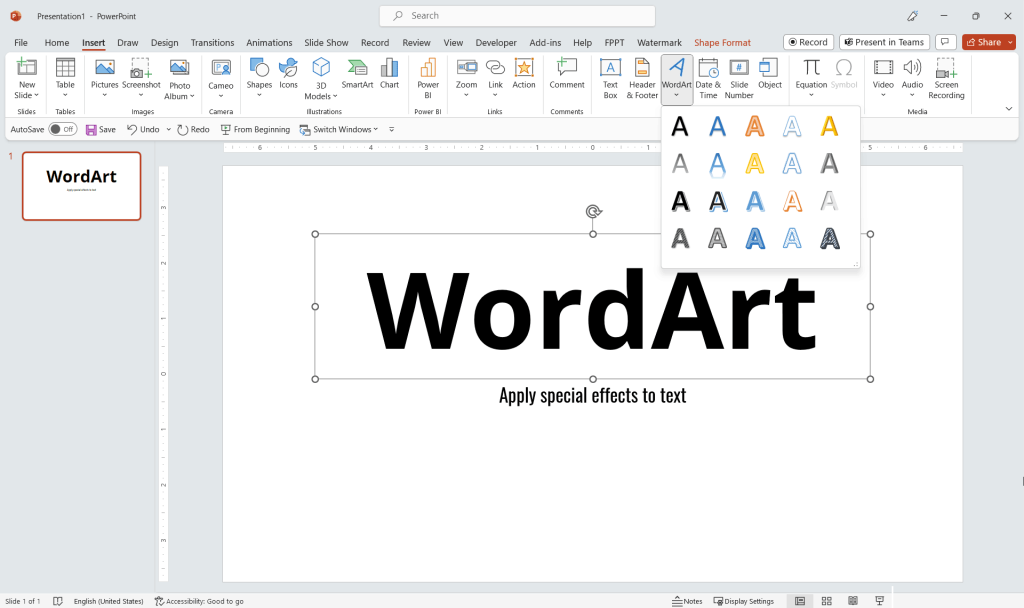
Task: Click the Record button
Action: [808, 41]
